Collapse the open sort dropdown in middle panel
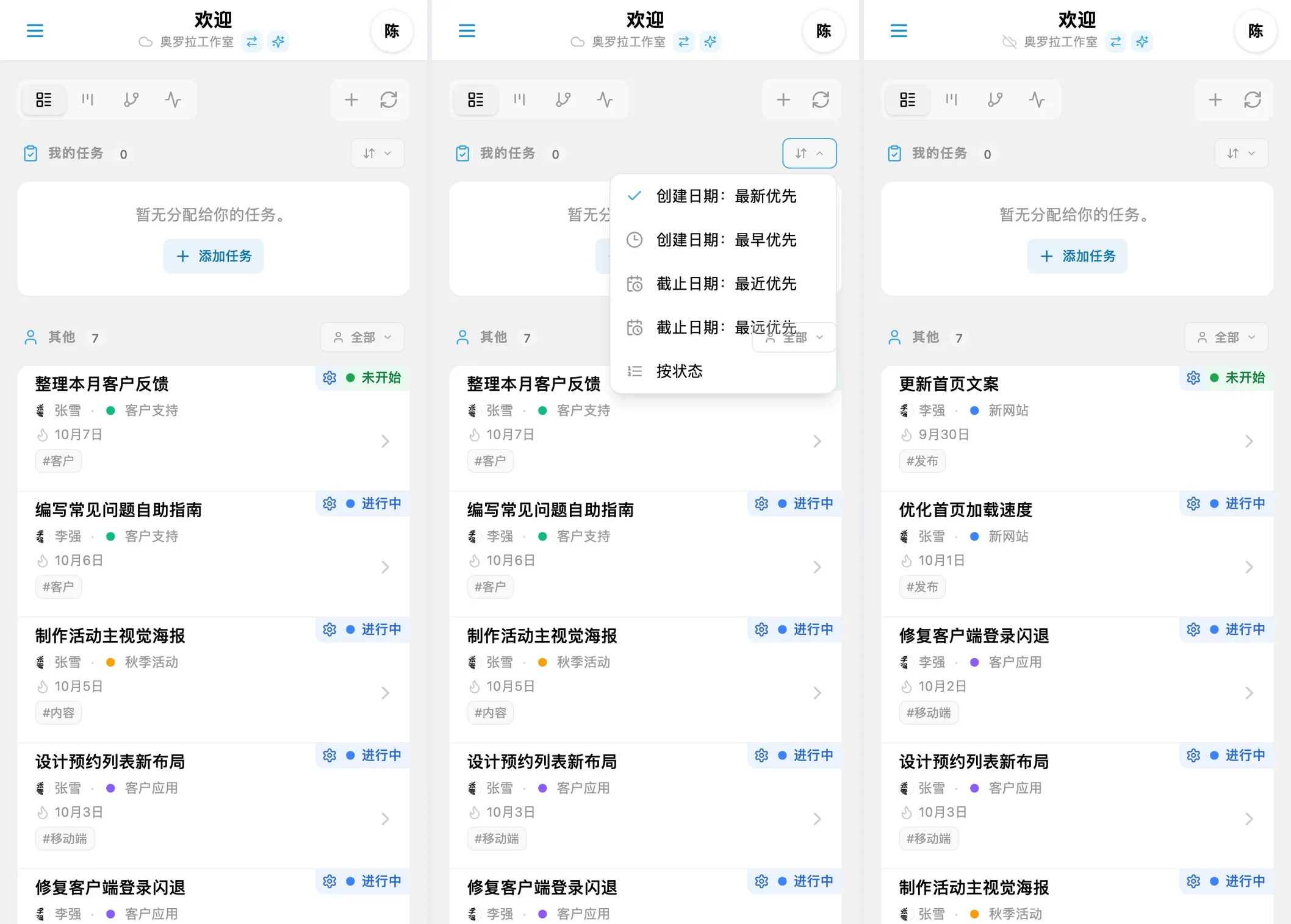 coord(810,153)
